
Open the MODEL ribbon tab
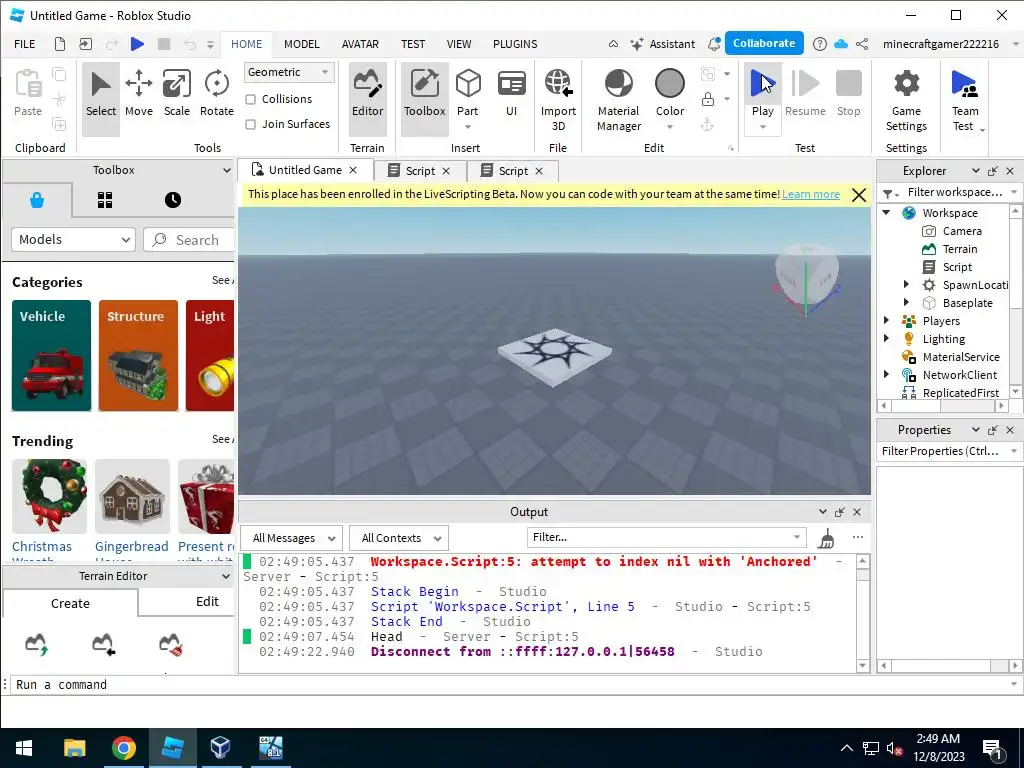(x=302, y=44)
